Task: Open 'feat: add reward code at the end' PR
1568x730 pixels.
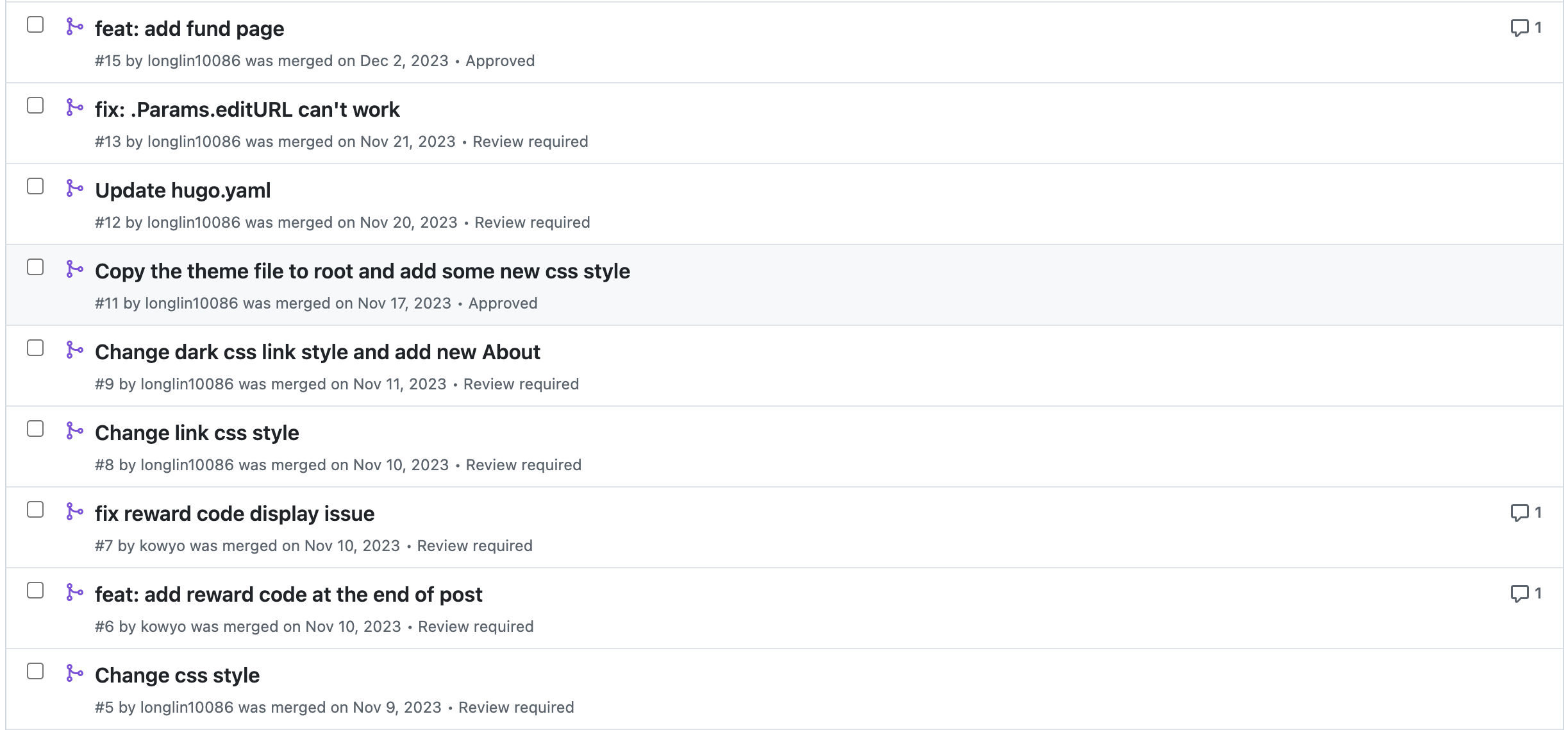Action: (288, 595)
